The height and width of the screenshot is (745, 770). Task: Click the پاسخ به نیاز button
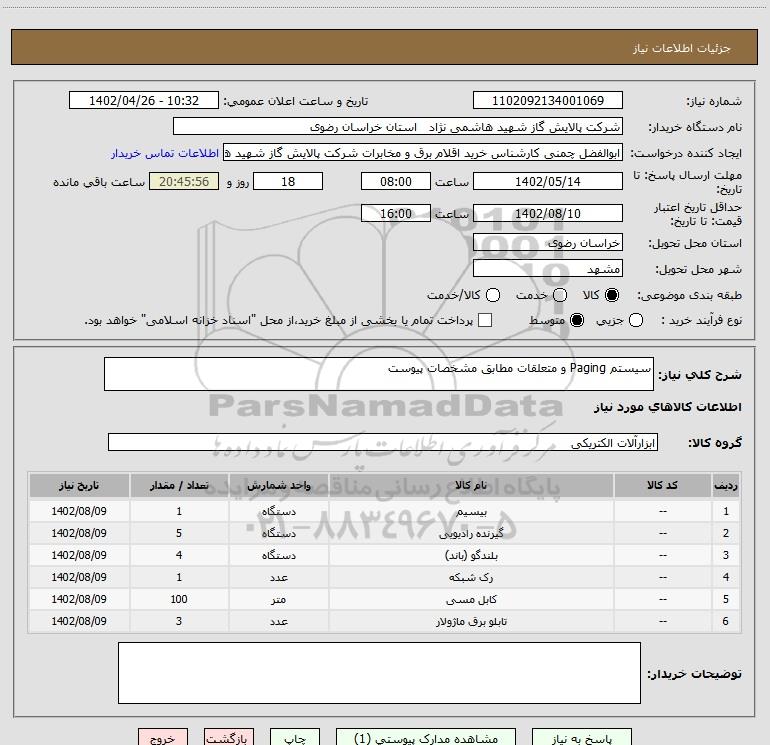coord(581,738)
